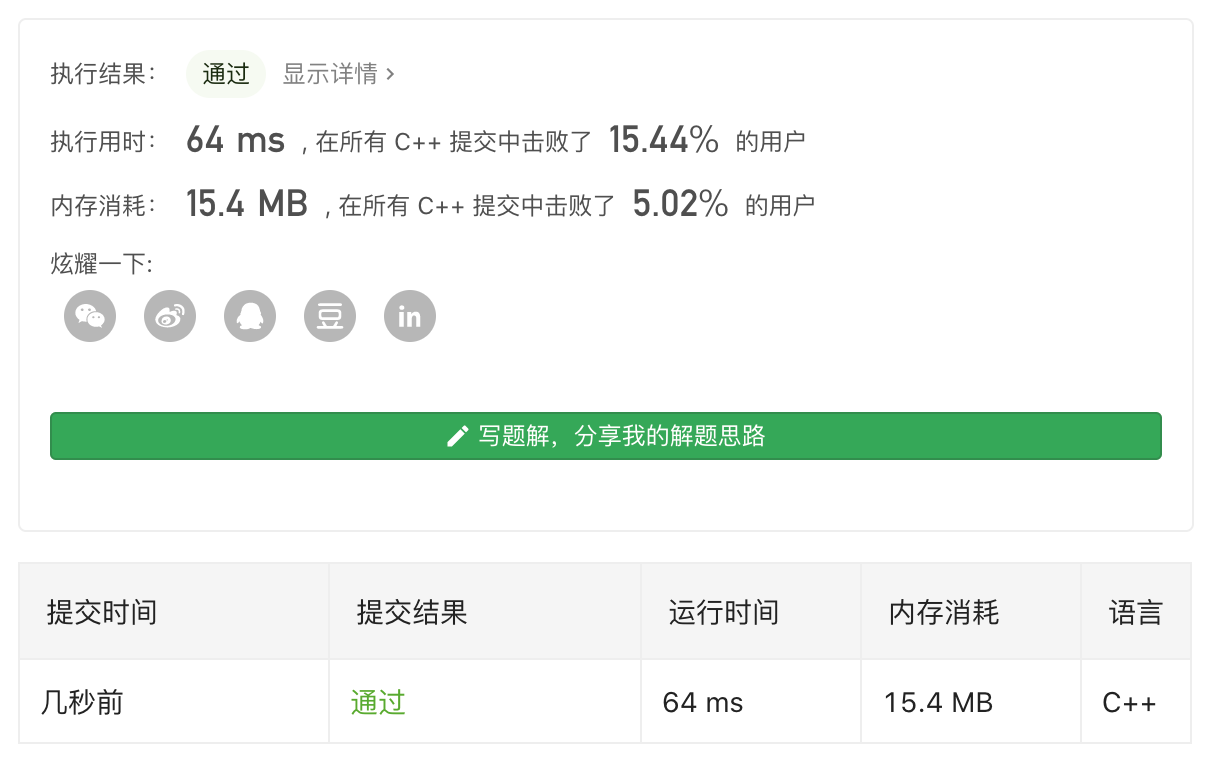Screen dimensions: 1228x766
Task: Click the 语言 column header
Action: click(1136, 612)
